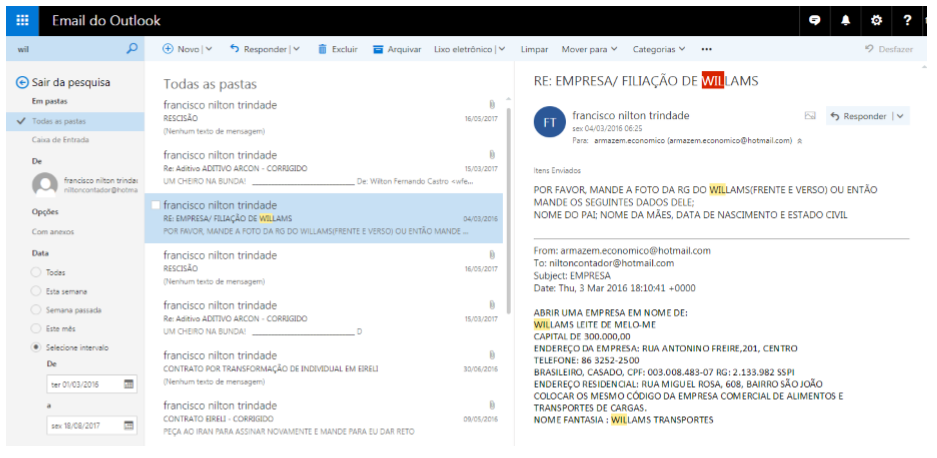Image resolution: width=937 pixels, height=458 pixels.
Task: Click the search magnifier icon
Action: [x=132, y=49]
